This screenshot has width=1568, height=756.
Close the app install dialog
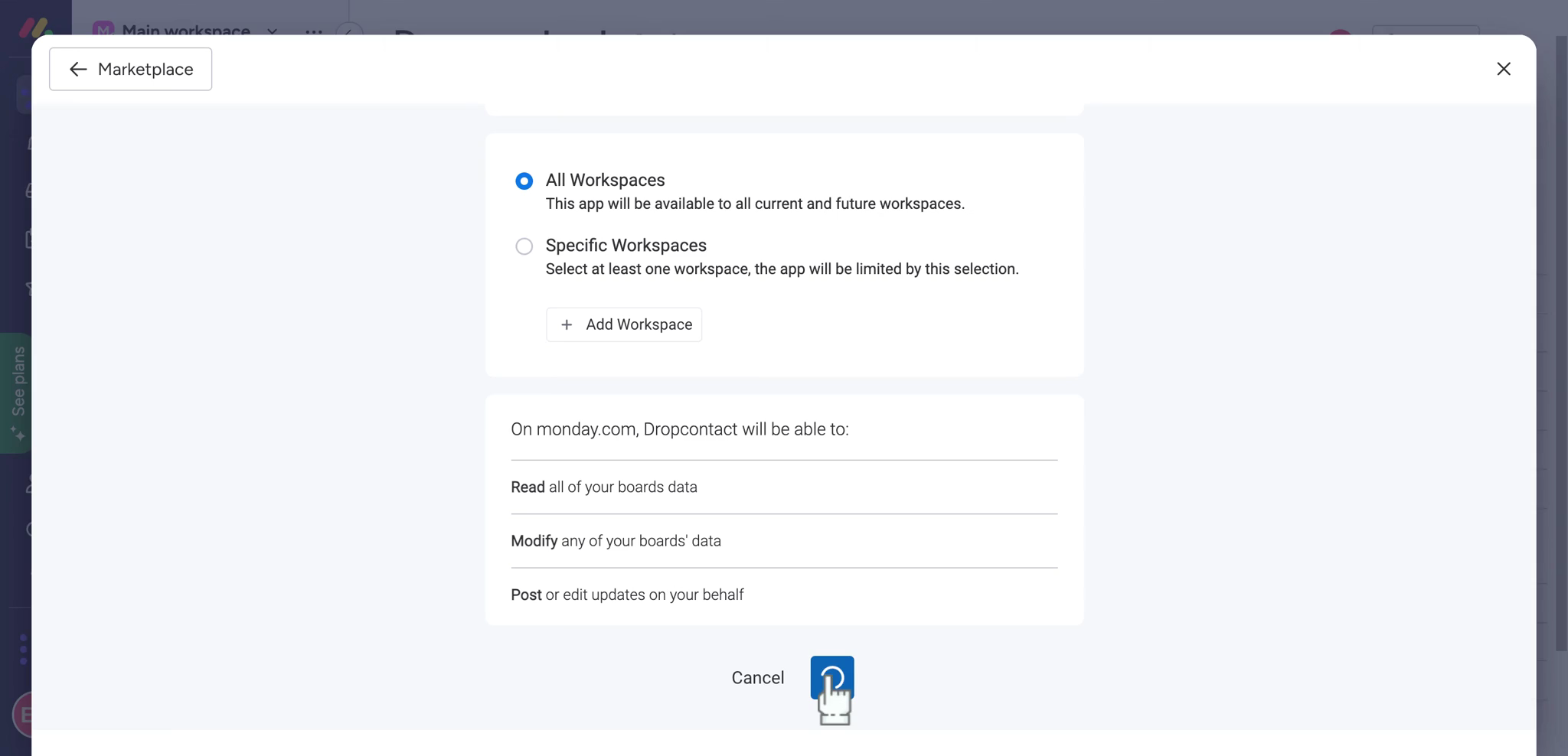point(1503,69)
